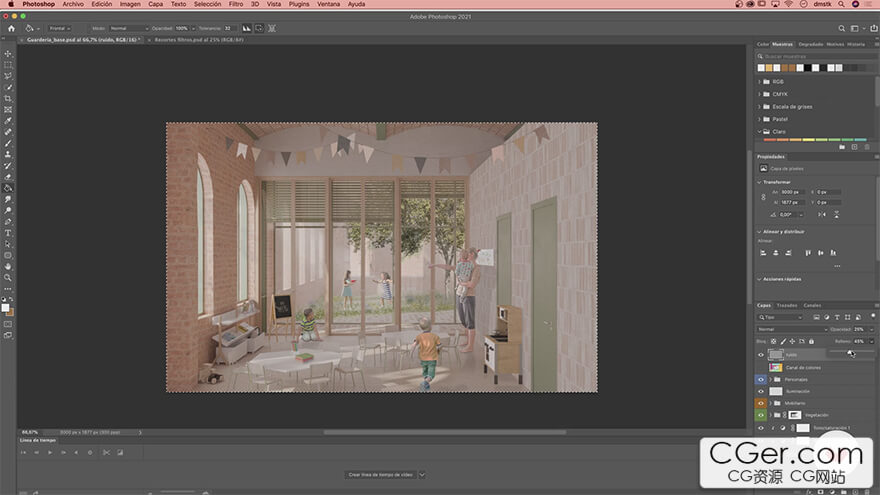The height and width of the screenshot is (495, 880).
Task: Toggle visibility of the Mobiliario group
Action: point(761,403)
